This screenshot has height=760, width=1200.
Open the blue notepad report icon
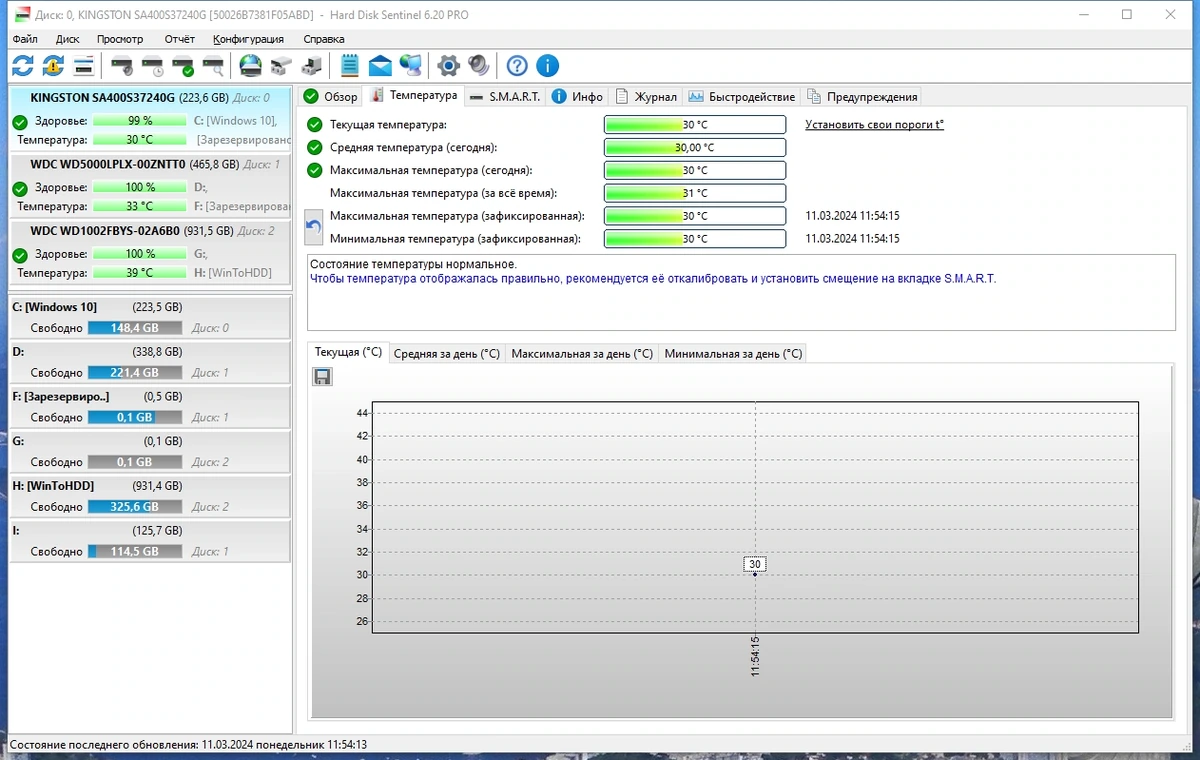click(x=349, y=66)
